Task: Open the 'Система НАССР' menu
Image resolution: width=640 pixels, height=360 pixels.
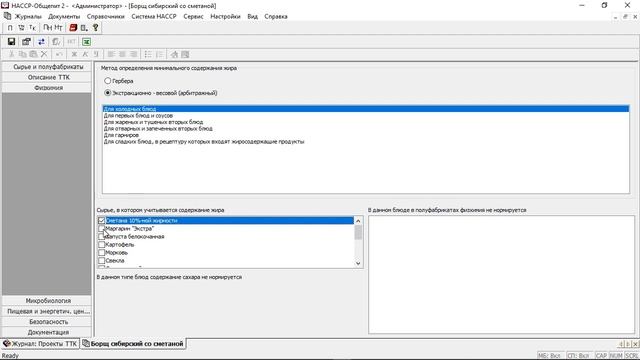Action: (154, 16)
